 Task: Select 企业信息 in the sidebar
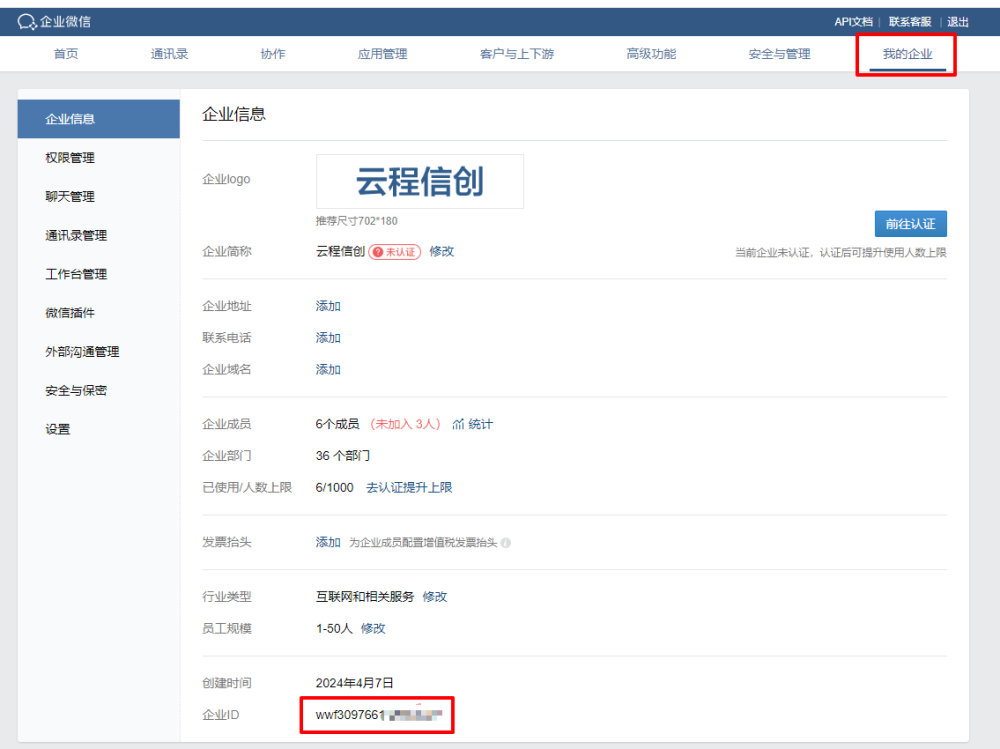(99, 119)
